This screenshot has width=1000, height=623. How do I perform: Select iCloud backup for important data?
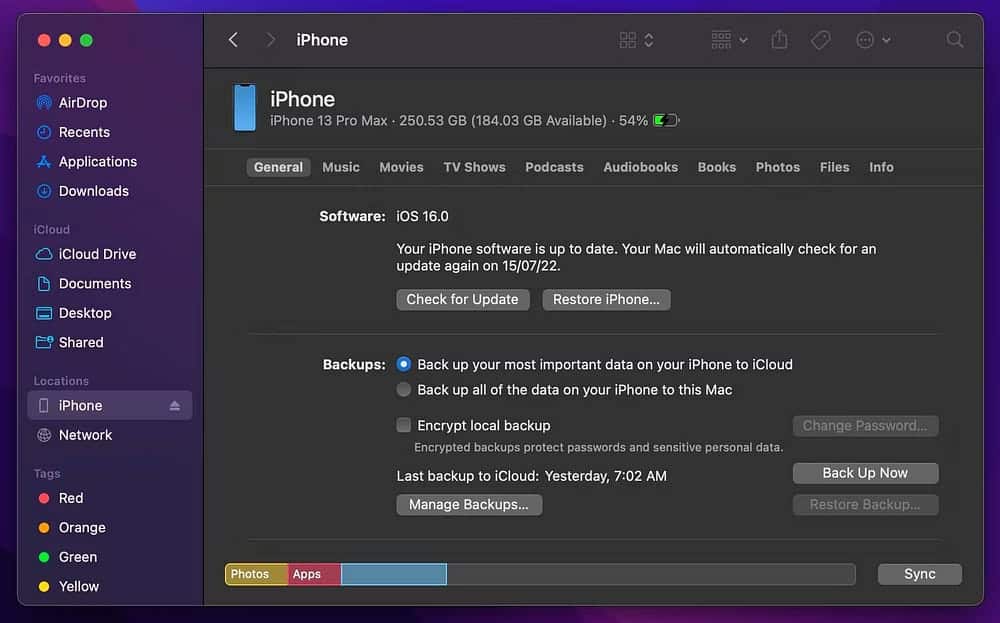coord(403,364)
